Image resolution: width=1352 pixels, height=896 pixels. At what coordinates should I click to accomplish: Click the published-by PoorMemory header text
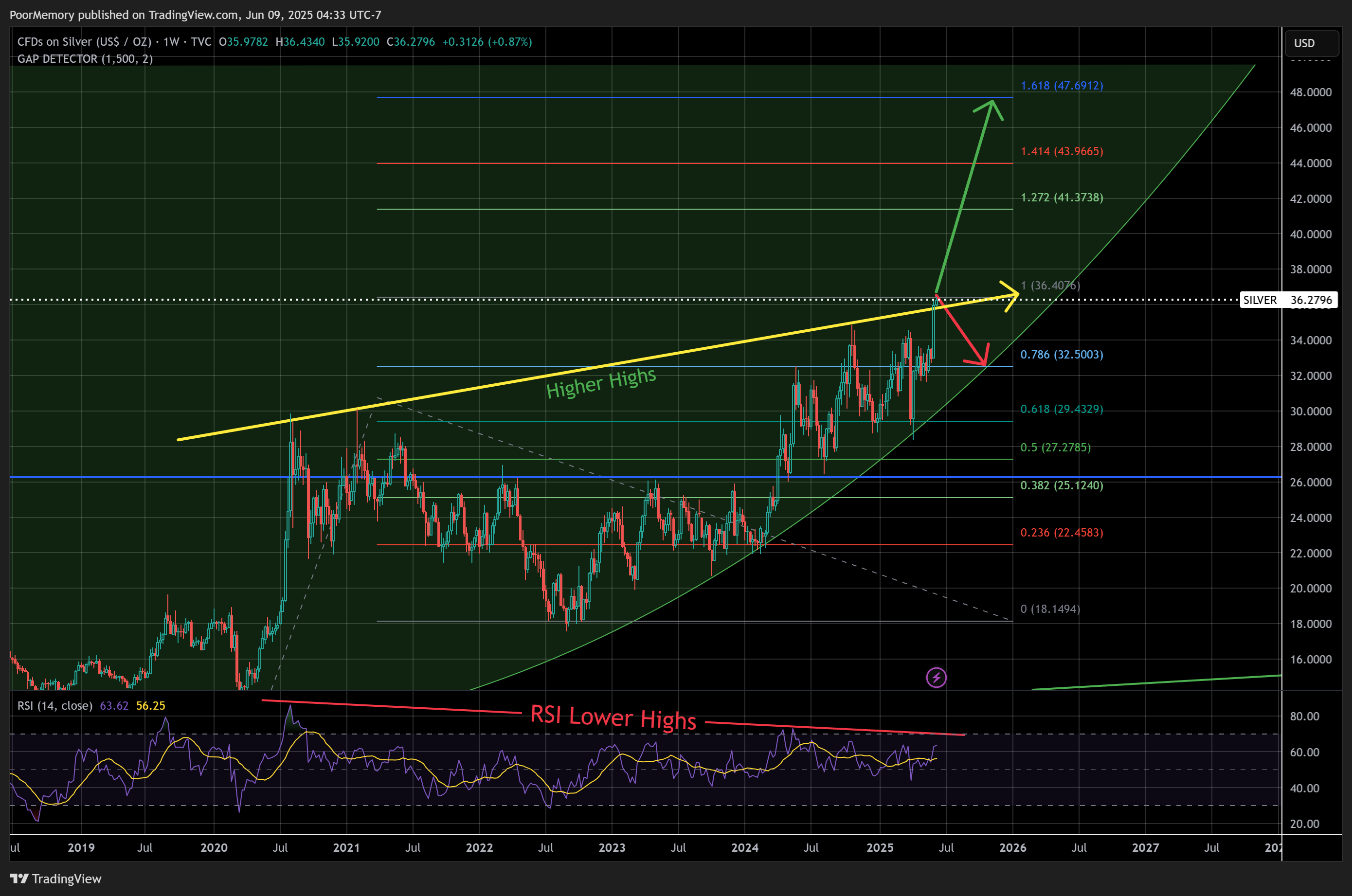(x=196, y=15)
